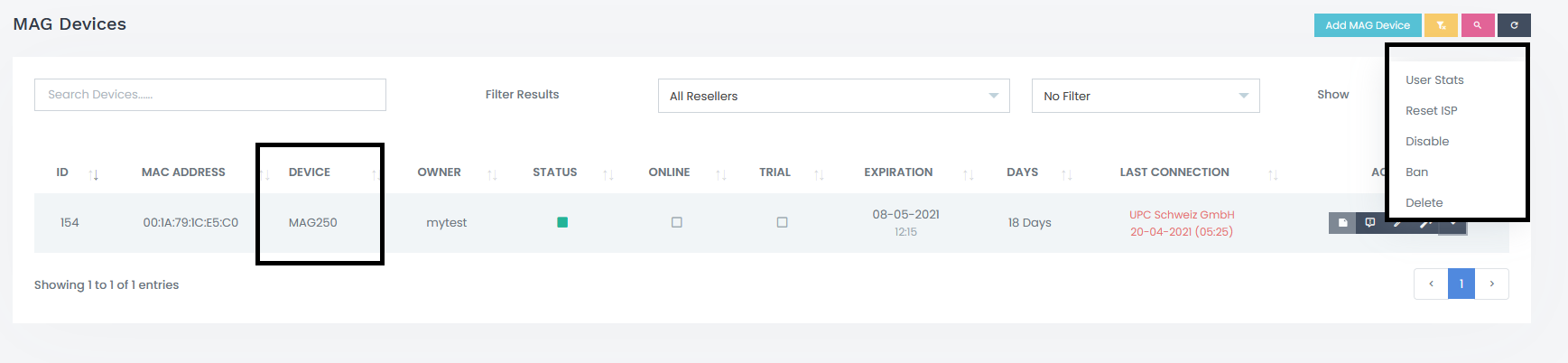Open the All Resellers dropdown
The width and height of the screenshot is (1568, 363).
coord(833,96)
